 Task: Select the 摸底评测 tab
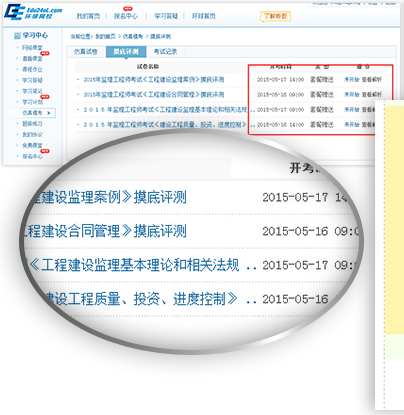point(126,52)
